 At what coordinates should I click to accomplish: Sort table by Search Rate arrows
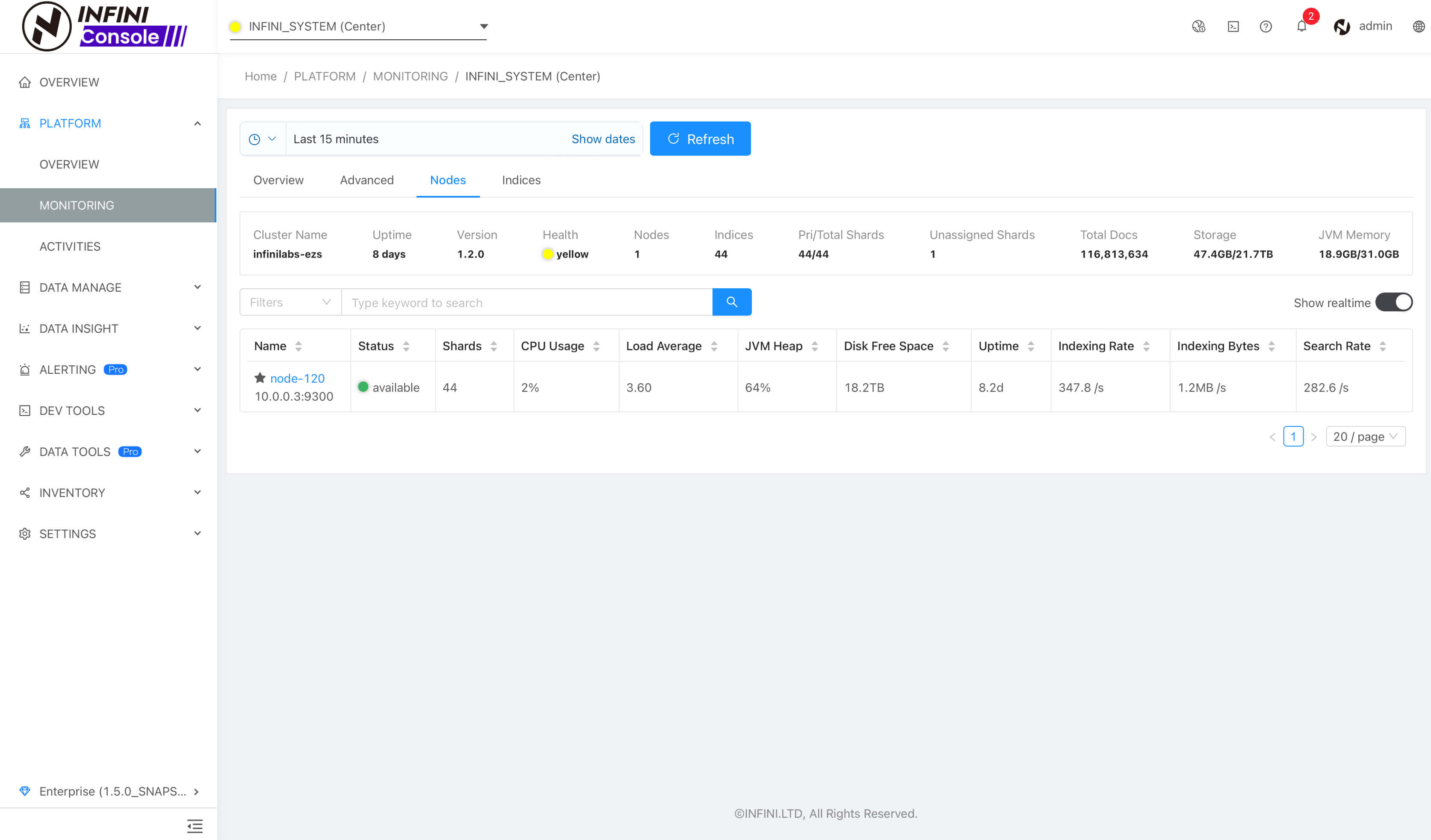click(x=1383, y=346)
